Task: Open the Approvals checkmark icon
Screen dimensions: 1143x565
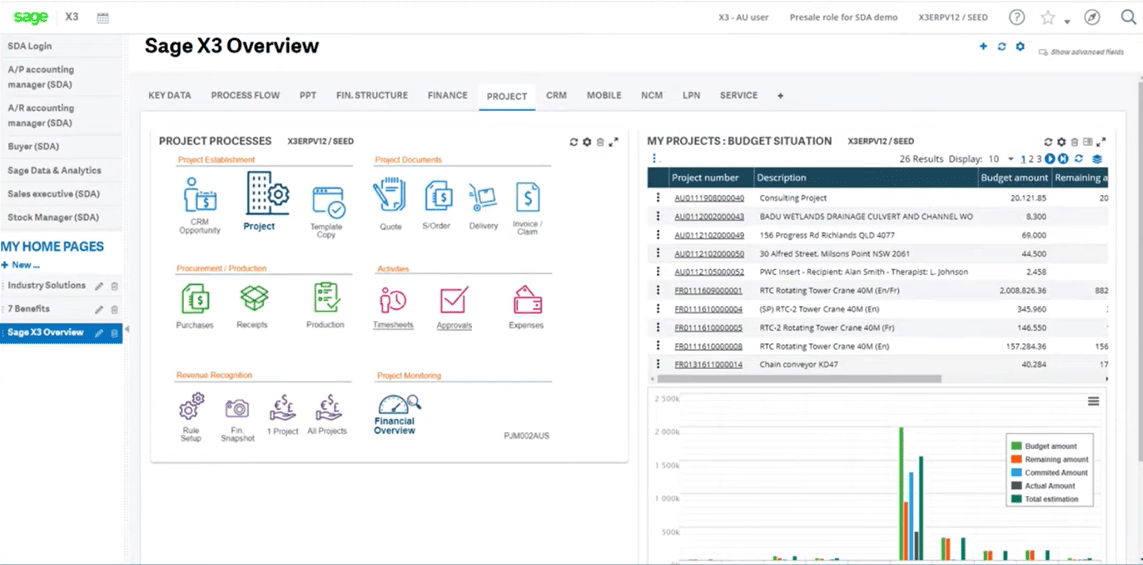Action: pos(454,300)
